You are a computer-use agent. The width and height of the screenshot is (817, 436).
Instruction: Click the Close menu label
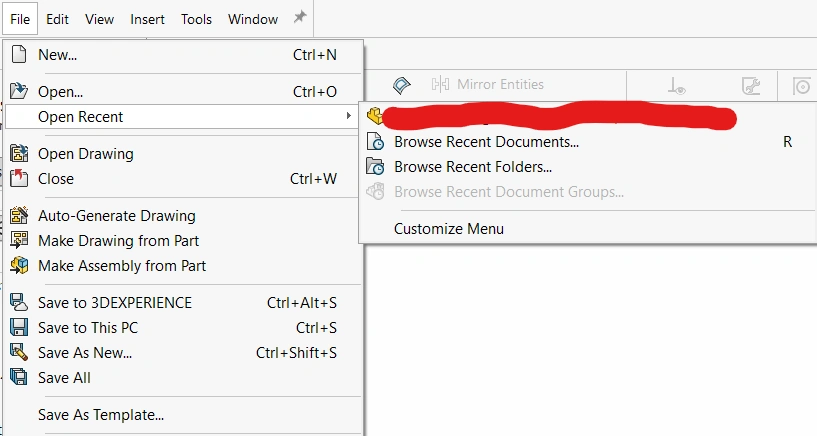[x=56, y=179]
